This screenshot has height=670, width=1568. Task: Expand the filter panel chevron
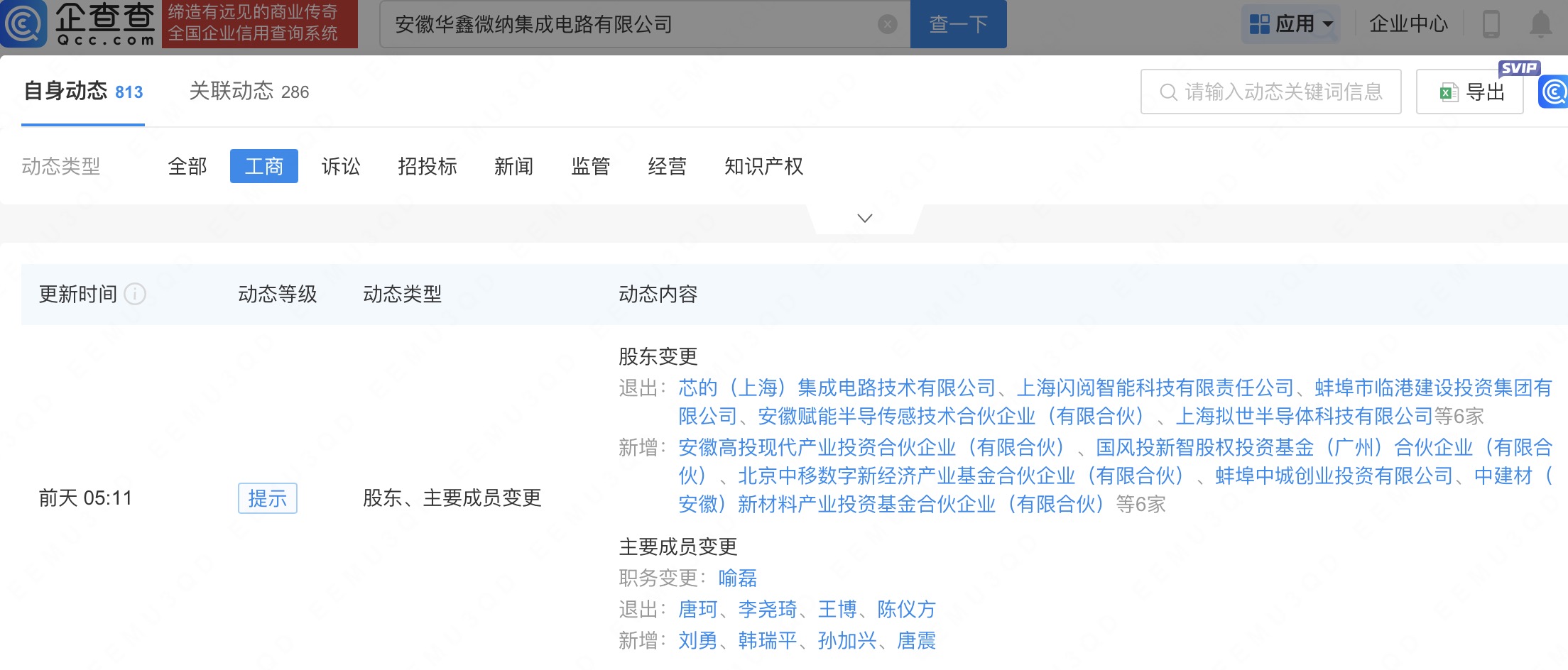tap(864, 218)
